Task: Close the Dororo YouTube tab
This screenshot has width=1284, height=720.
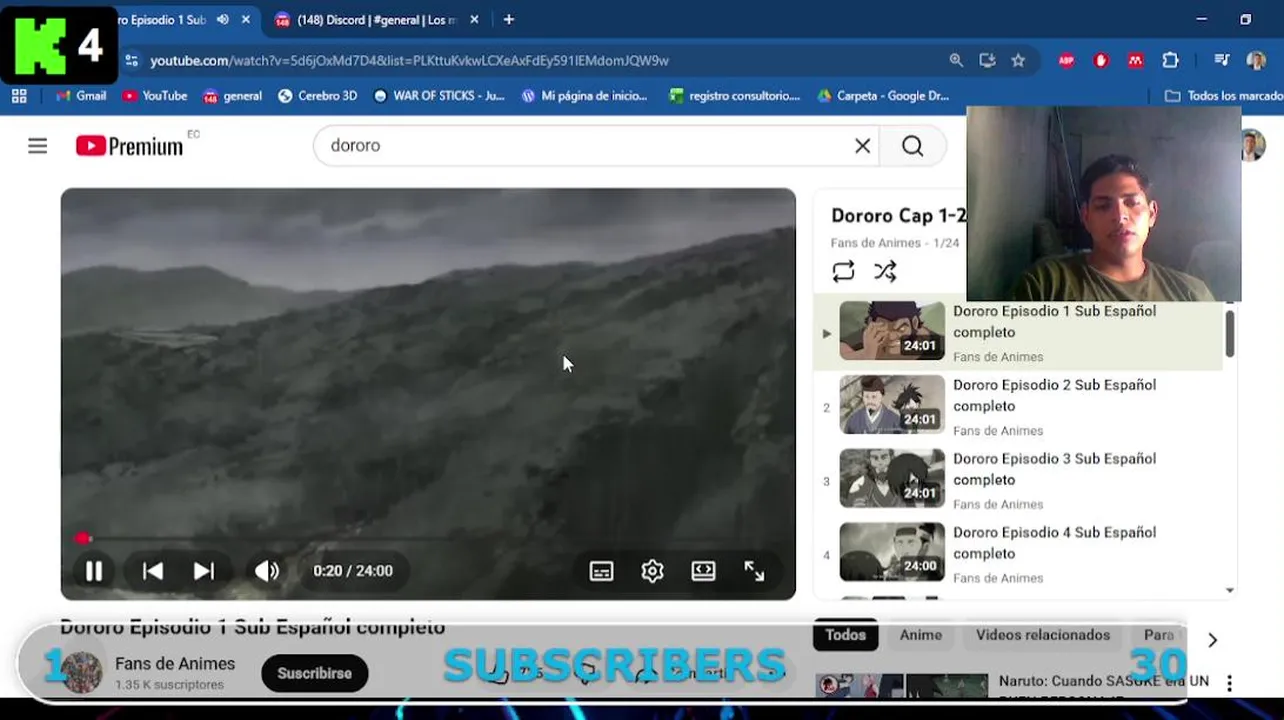Action: pyautogui.click(x=246, y=20)
